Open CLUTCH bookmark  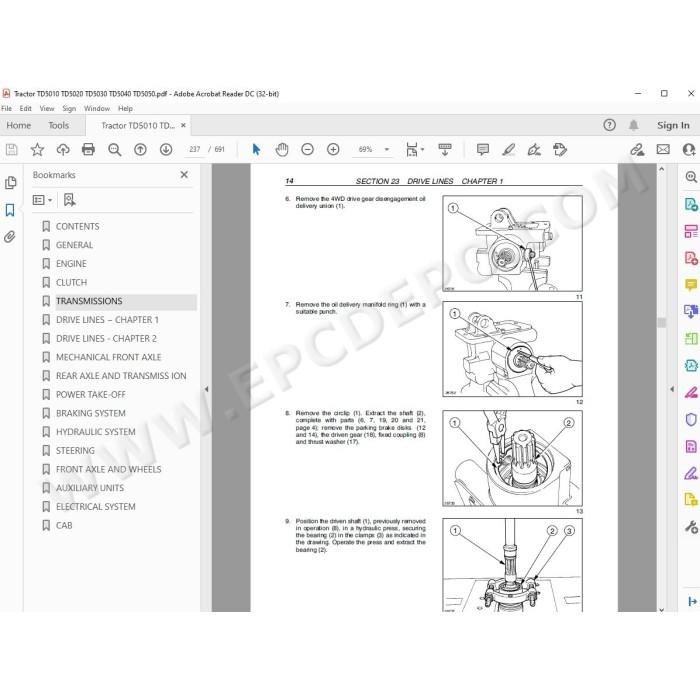(x=71, y=283)
